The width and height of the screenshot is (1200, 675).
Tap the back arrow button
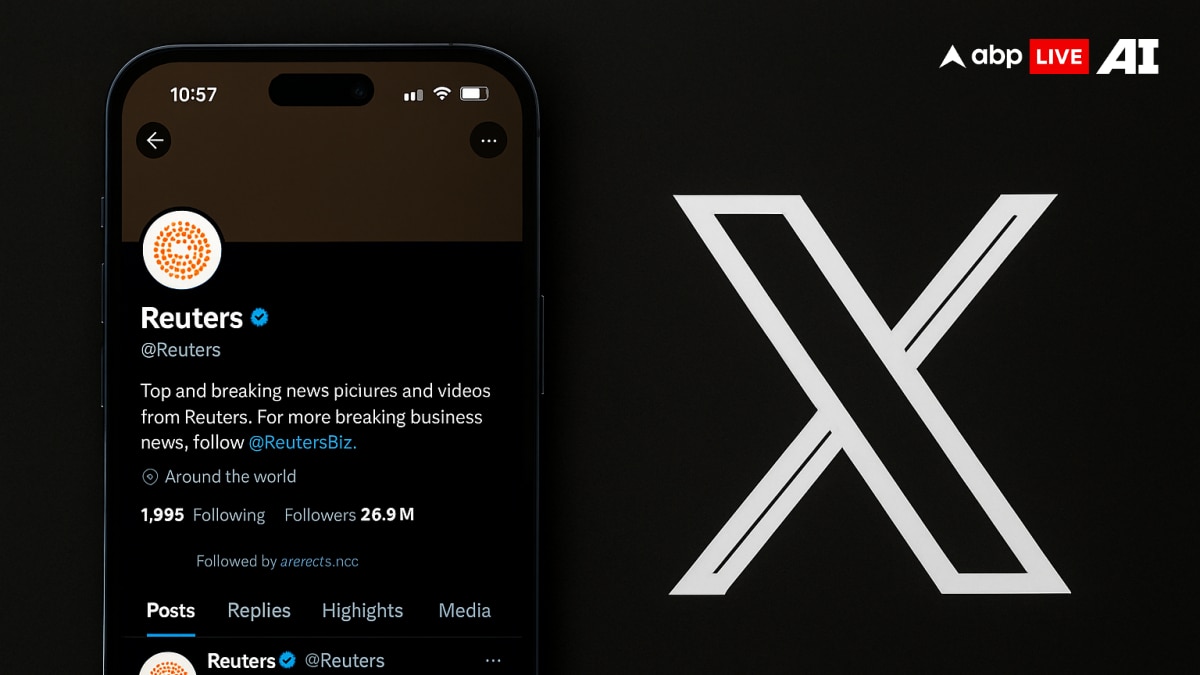tap(154, 141)
